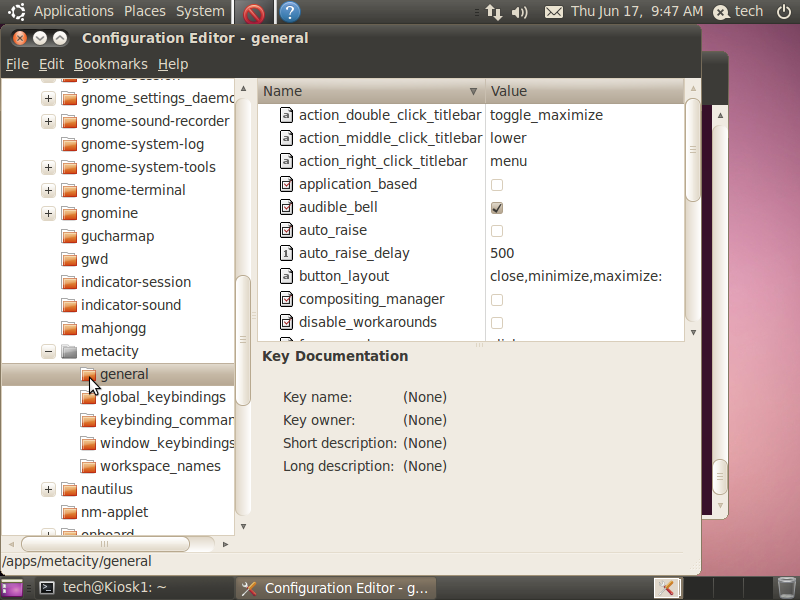The width and height of the screenshot is (800, 600).
Task: Open the File menu
Action: [x=17, y=64]
